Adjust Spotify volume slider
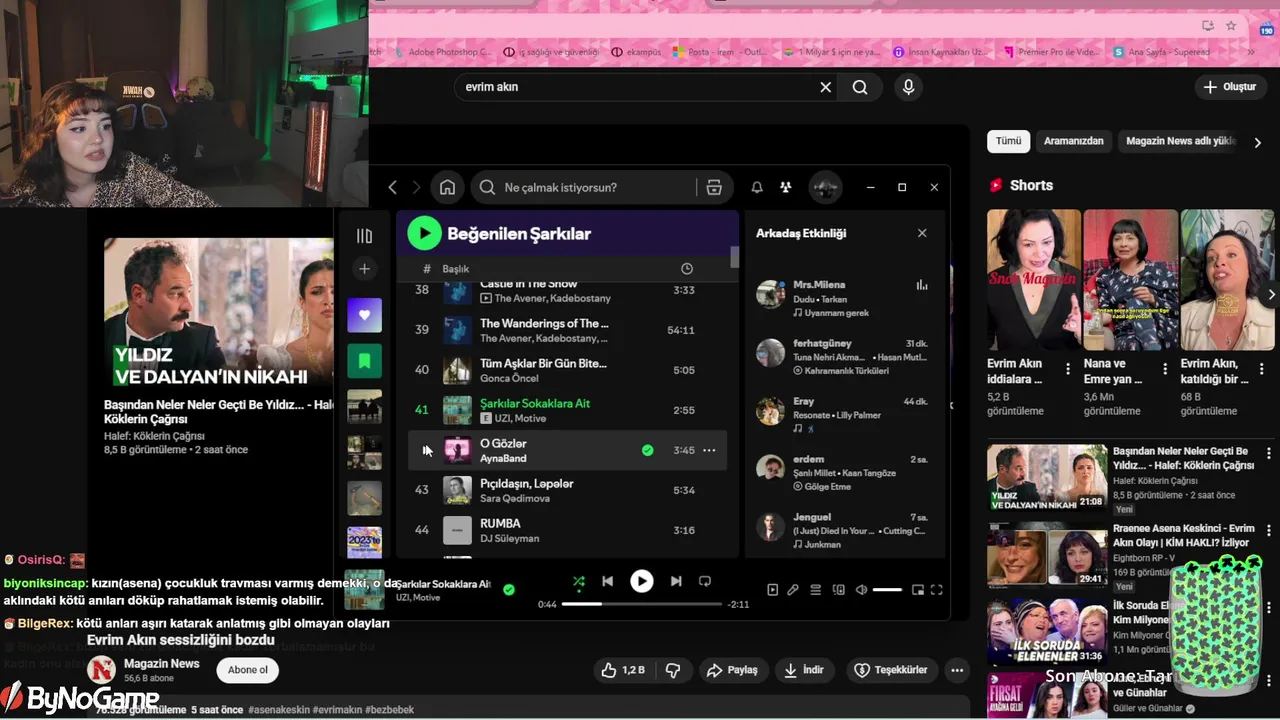Viewport: 1280px width, 720px height. (x=887, y=590)
